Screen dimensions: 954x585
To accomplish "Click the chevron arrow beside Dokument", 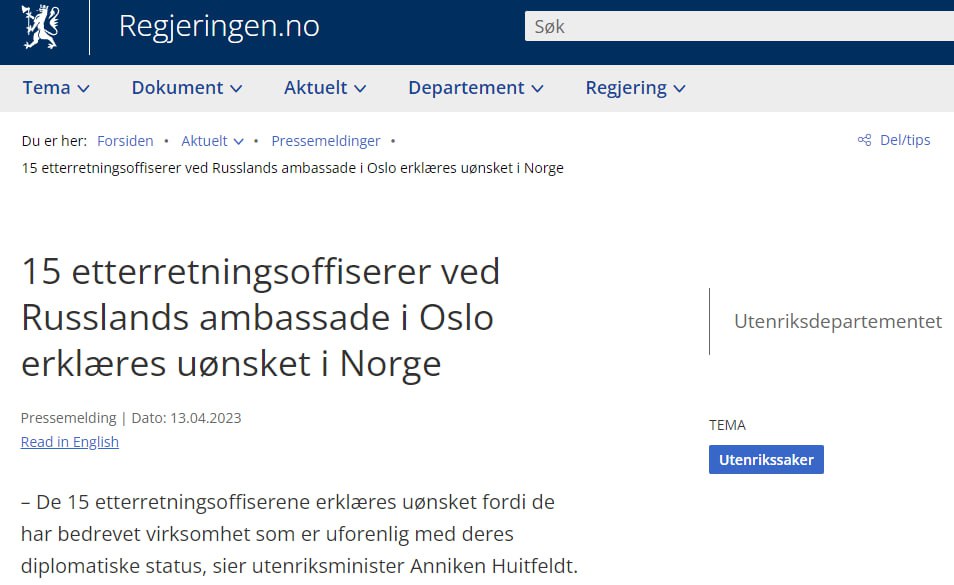I will click(x=236, y=89).
